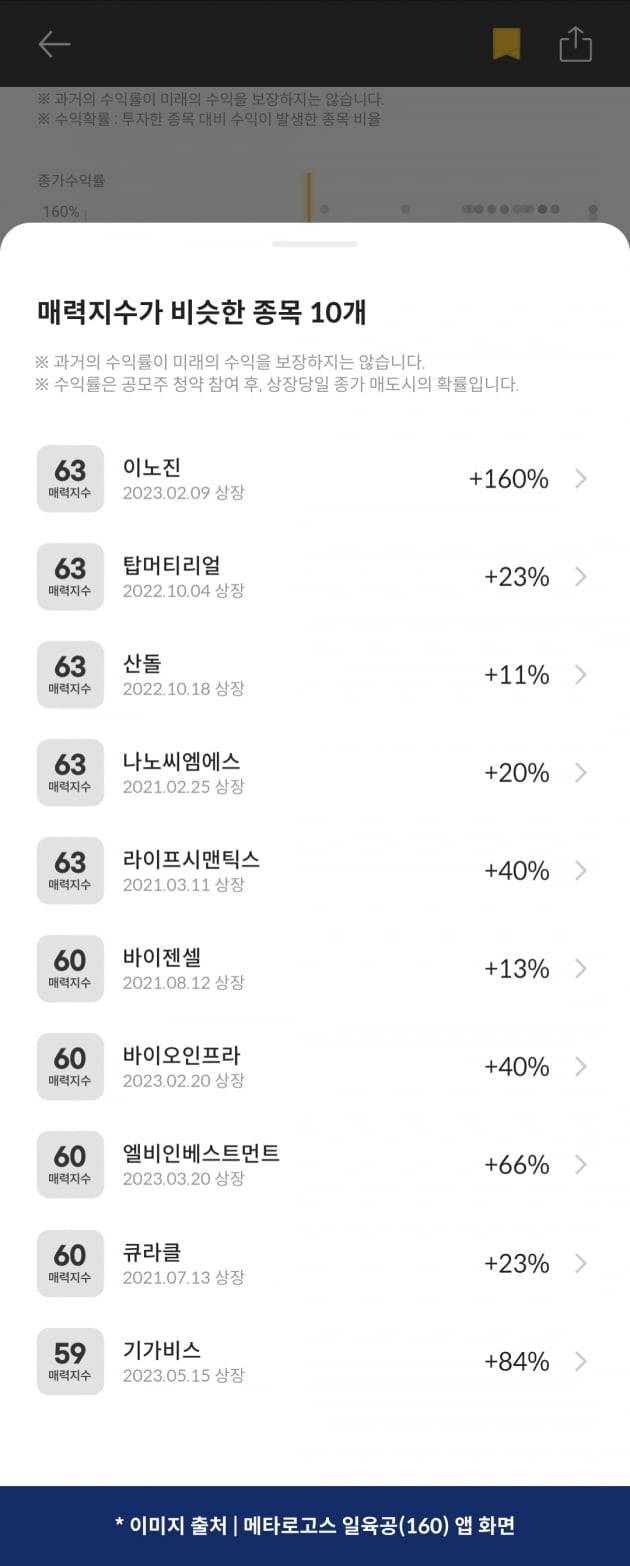
Task: Tap 나노씨엠에스 row chevron
Action: (x=581, y=773)
